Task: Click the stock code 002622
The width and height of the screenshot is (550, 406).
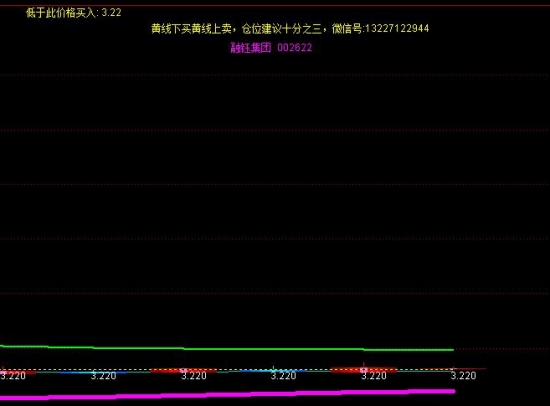Action: pos(295,47)
